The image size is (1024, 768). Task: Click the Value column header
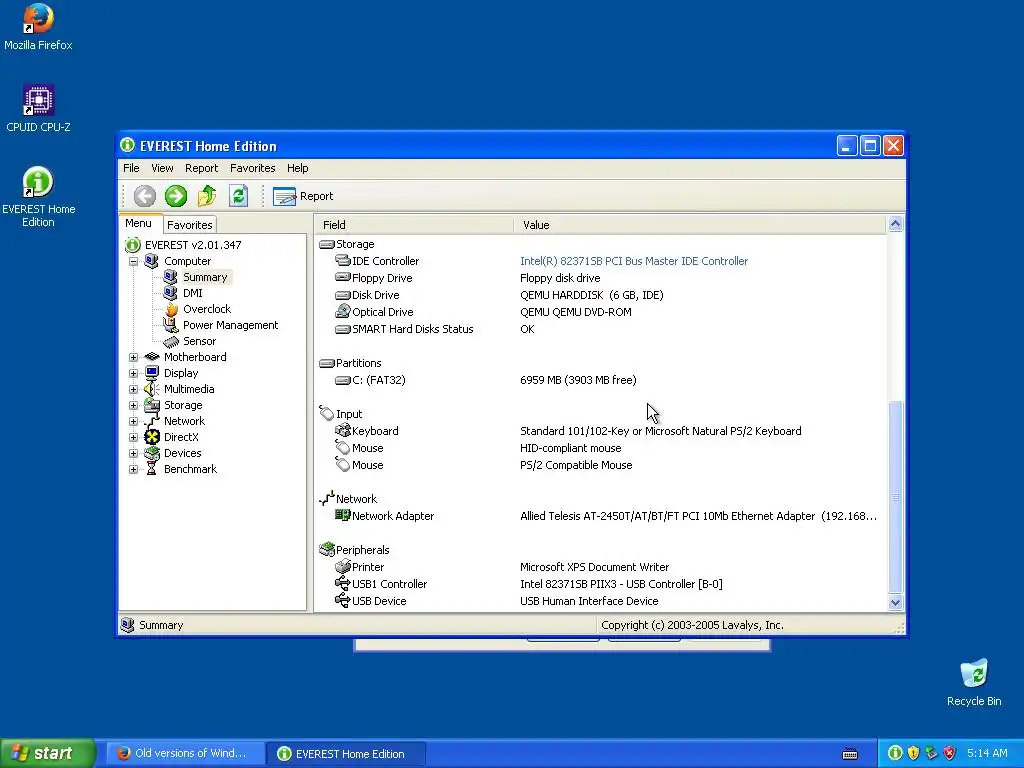pos(700,225)
